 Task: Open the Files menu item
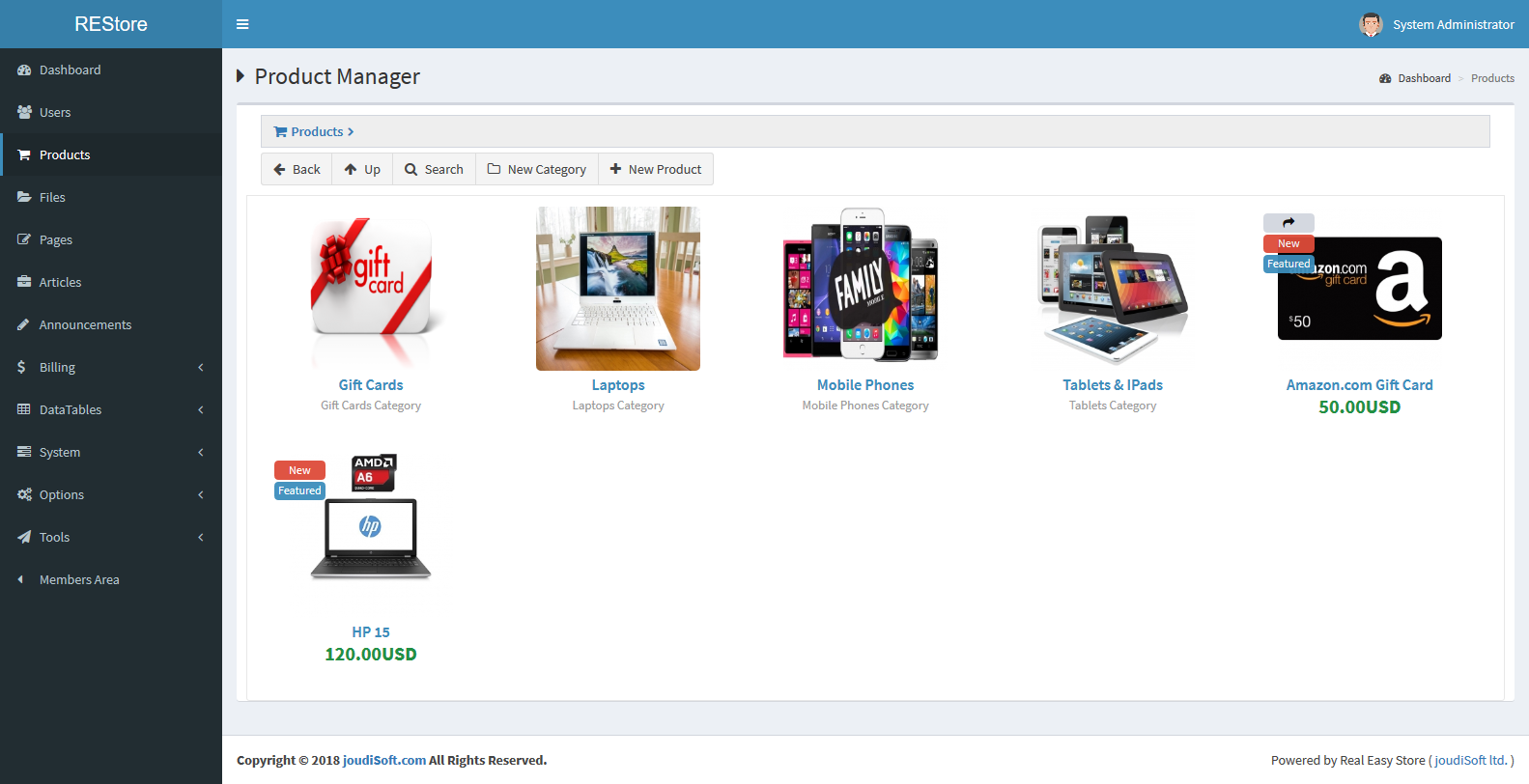pos(111,197)
